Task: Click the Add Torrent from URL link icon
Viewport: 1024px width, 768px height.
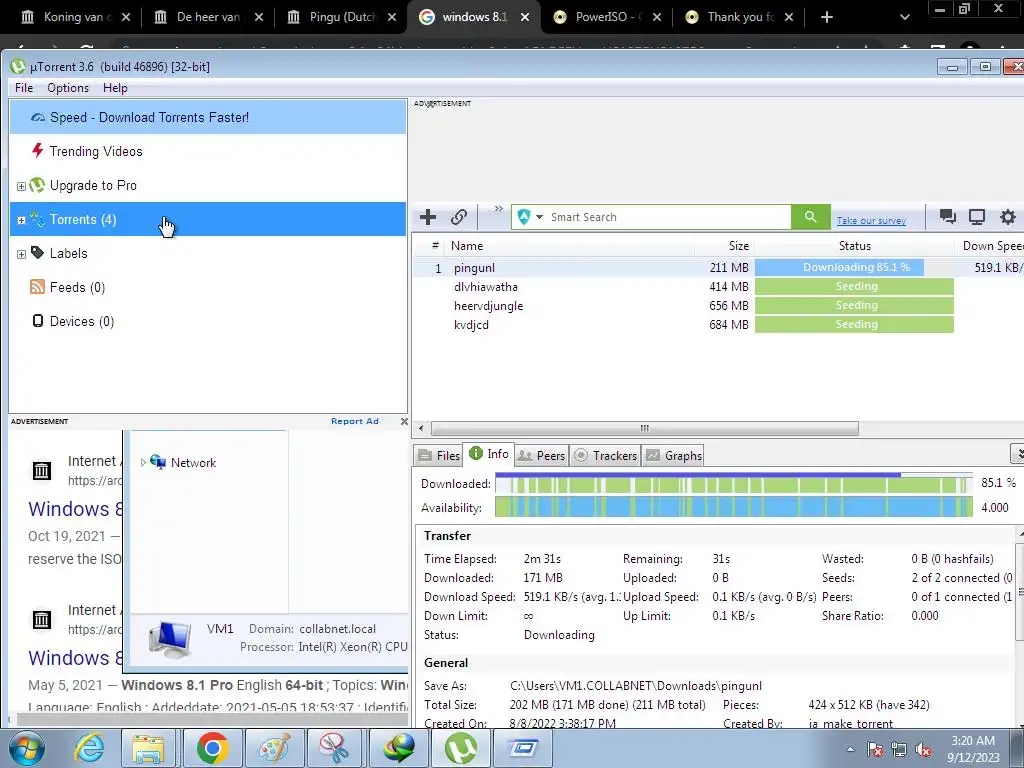Action: click(x=459, y=217)
